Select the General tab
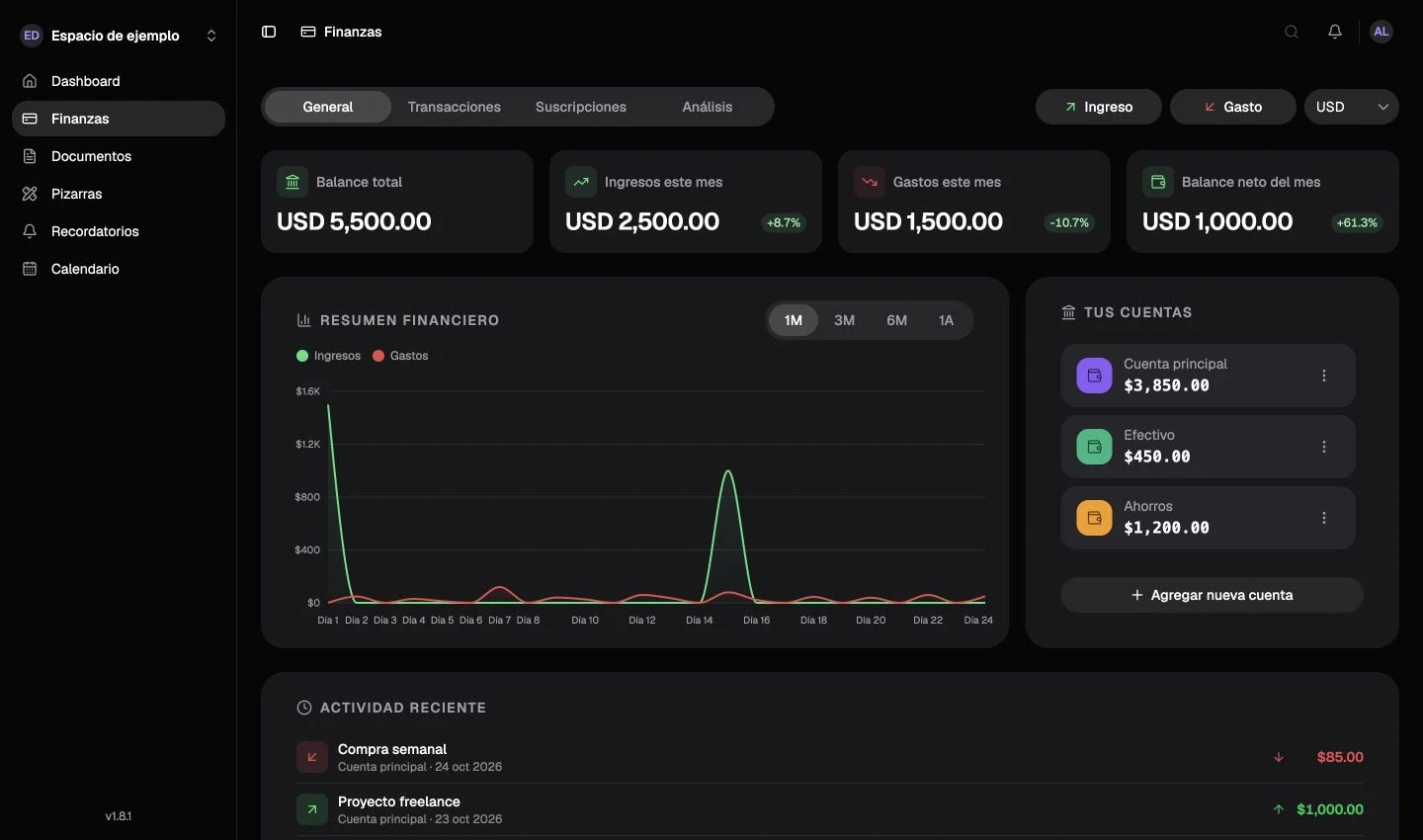Viewport: 1423px width, 840px height. pos(328,107)
